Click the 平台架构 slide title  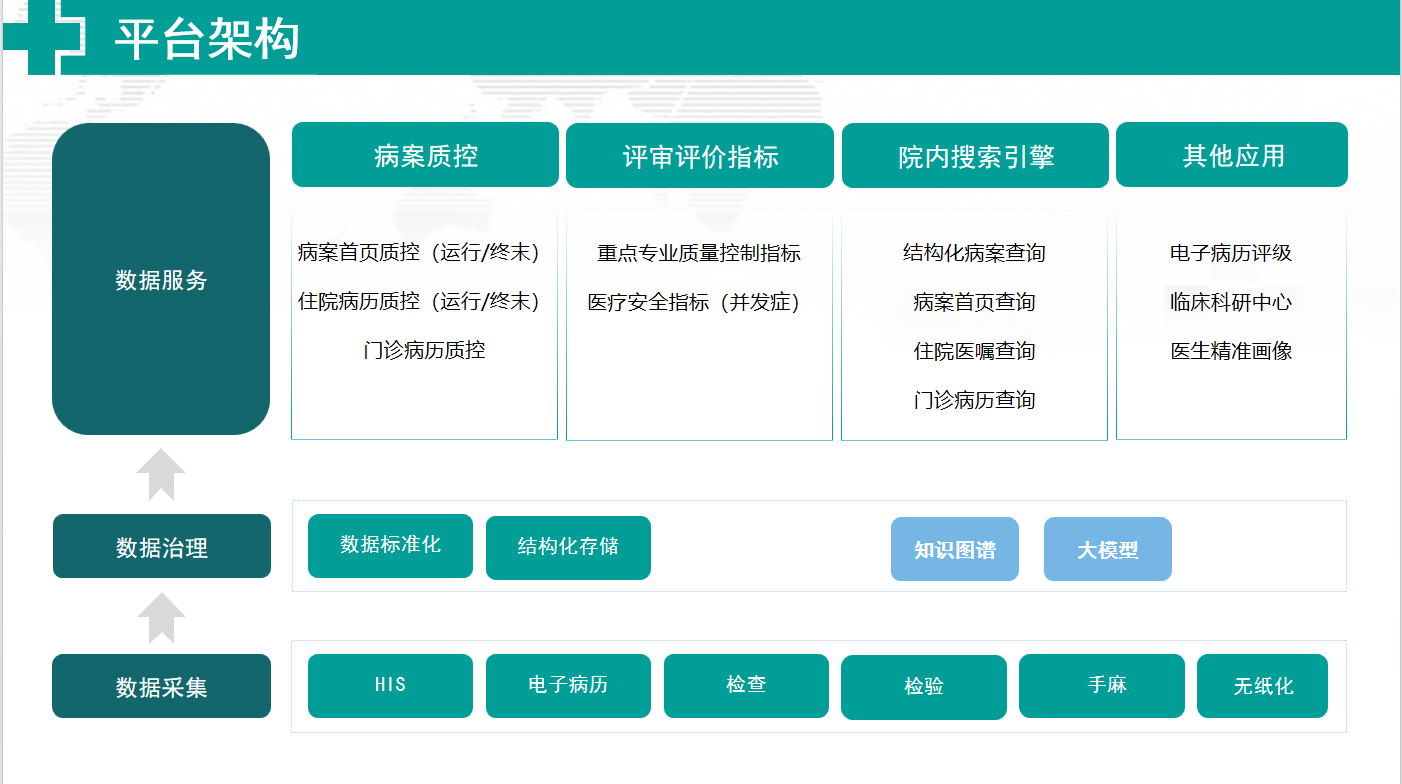point(207,40)
